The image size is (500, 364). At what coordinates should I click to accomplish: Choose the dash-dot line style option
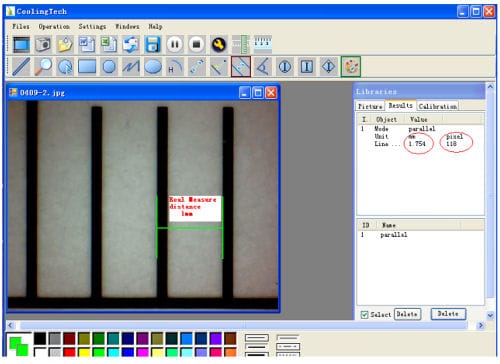288,347
